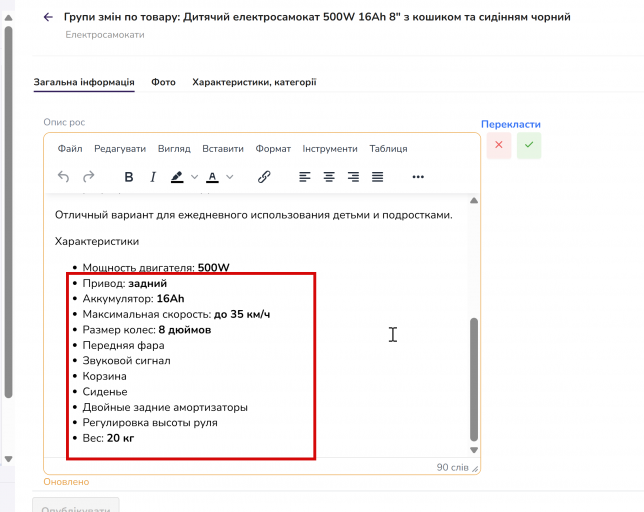
Task: Reject changes with the red X button
Action: pyautogui.click(x=499, y=145)
